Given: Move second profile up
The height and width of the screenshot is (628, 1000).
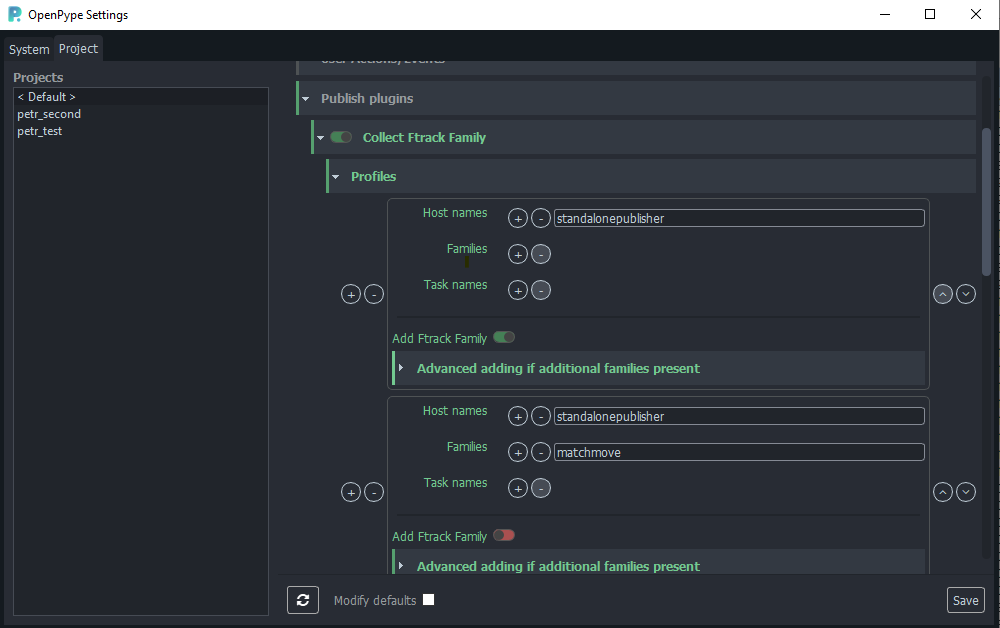Looking at the screenshot, I should [943, 492].
